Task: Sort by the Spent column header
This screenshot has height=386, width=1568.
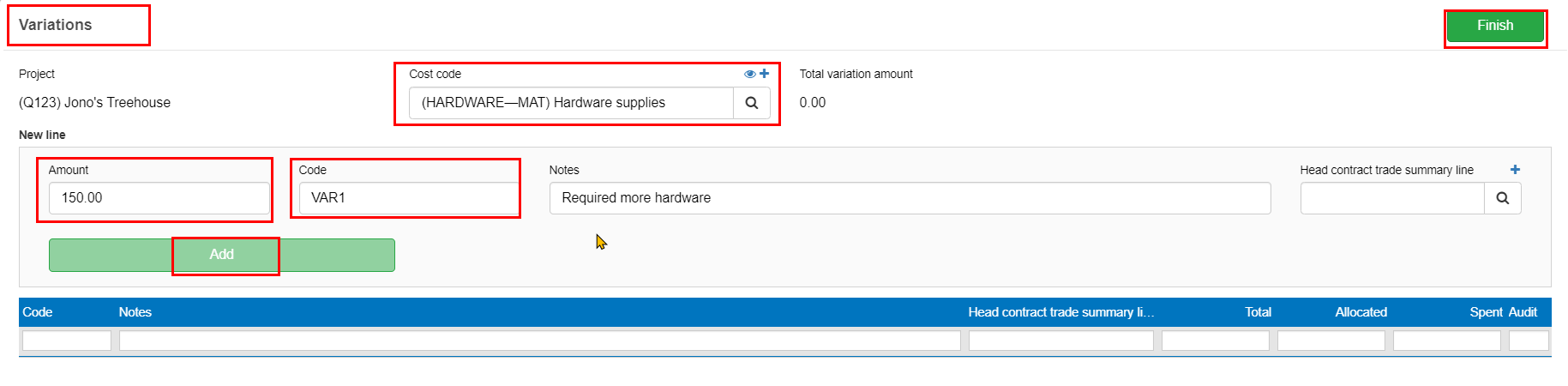Action: [x=1486, y=312]
